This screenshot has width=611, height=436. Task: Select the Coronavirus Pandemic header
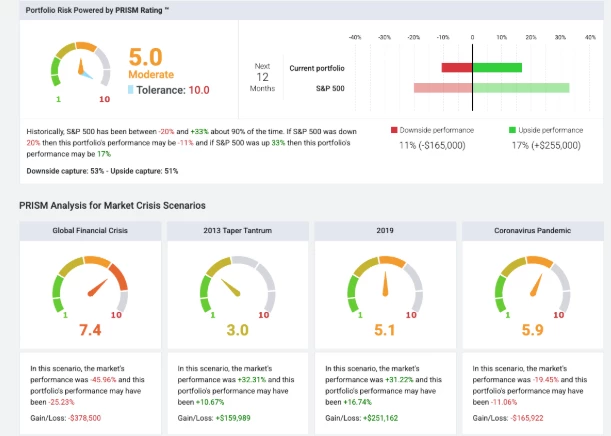[x=533, y=231]
